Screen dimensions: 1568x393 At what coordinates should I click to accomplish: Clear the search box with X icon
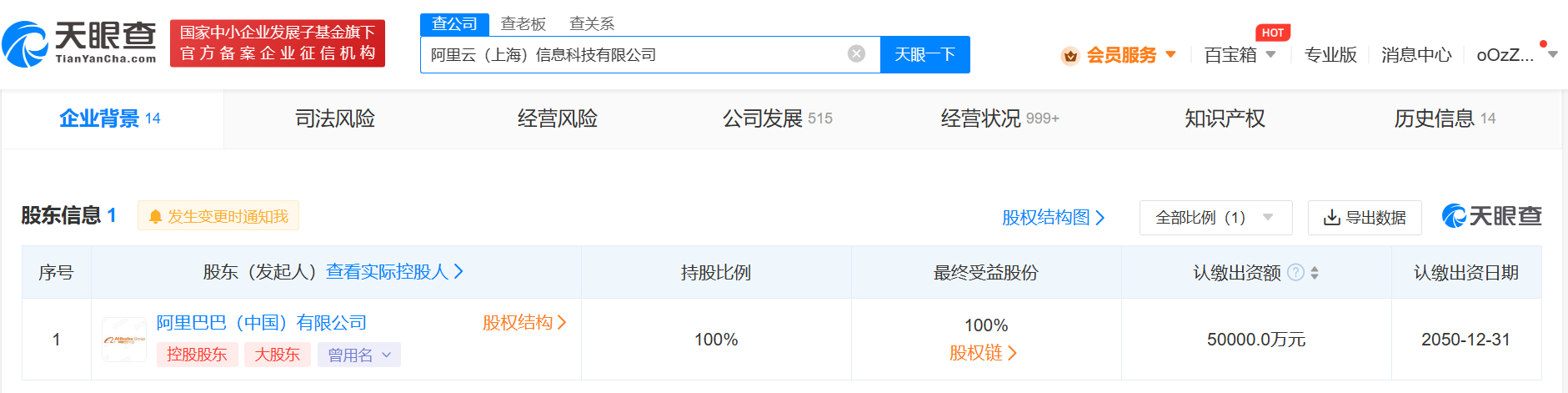click(856, 54)
